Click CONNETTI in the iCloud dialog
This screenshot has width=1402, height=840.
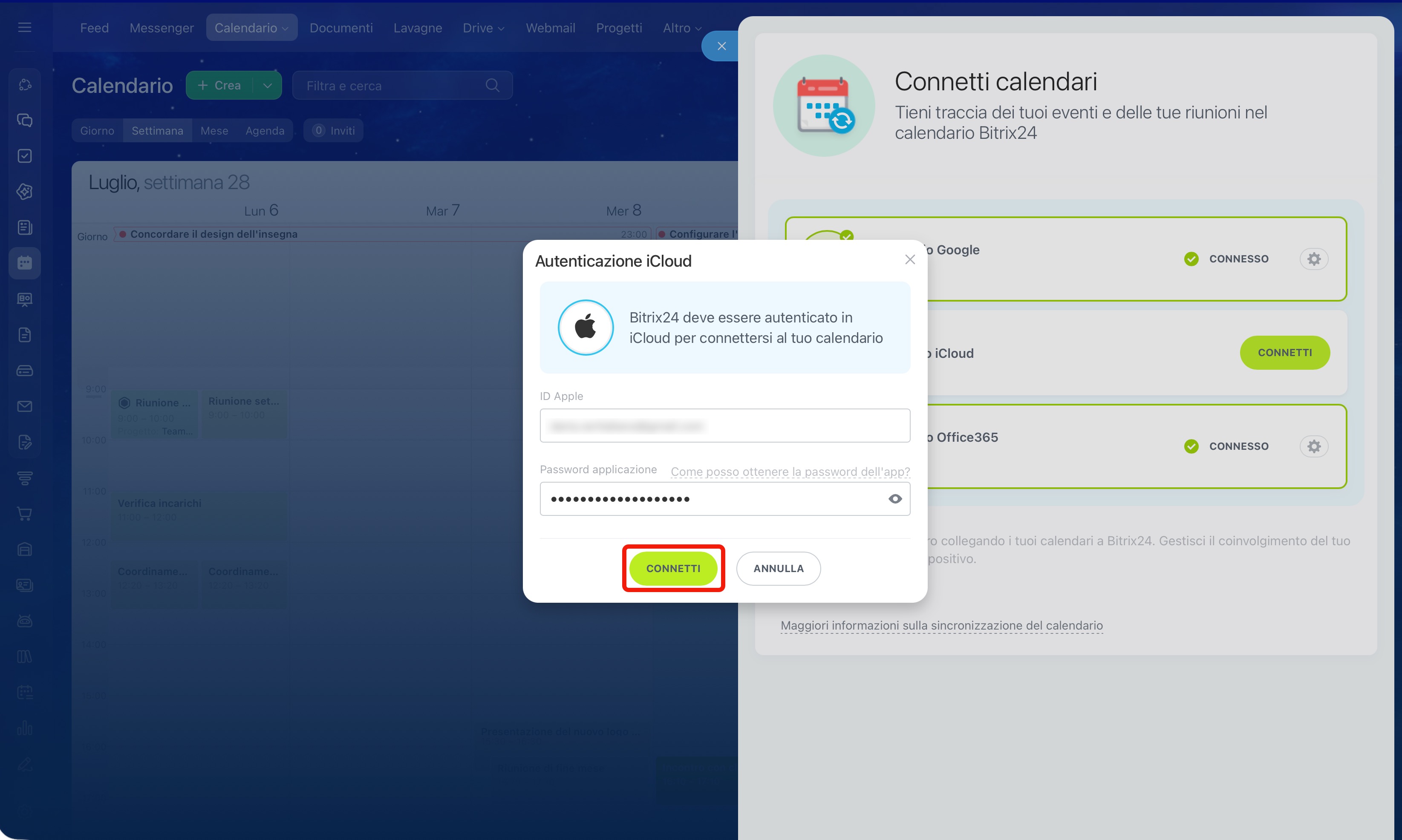coord(673,568)
